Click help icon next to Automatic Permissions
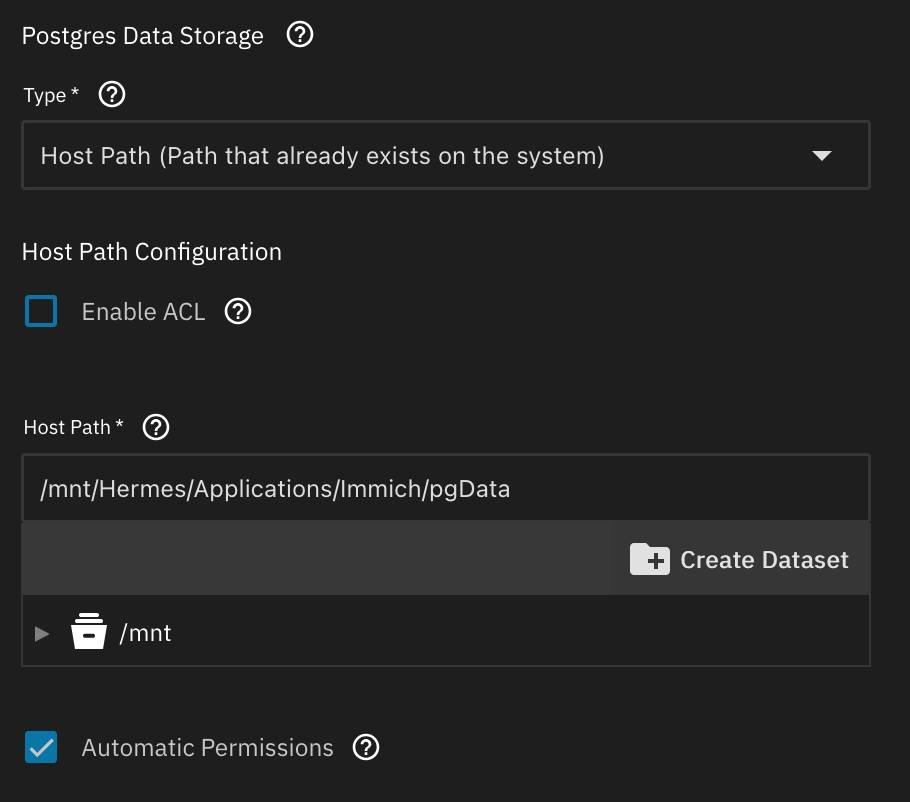 (x=367, y=747)
